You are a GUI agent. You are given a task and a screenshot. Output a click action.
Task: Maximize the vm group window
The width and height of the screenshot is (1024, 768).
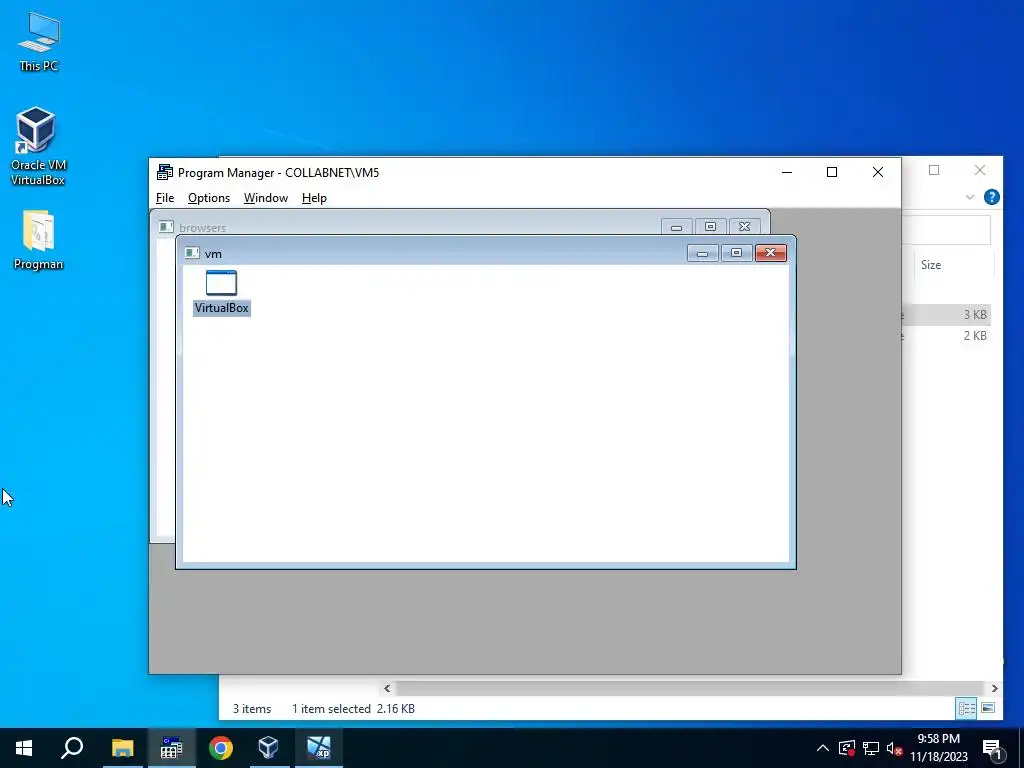[x=737, y=253]
